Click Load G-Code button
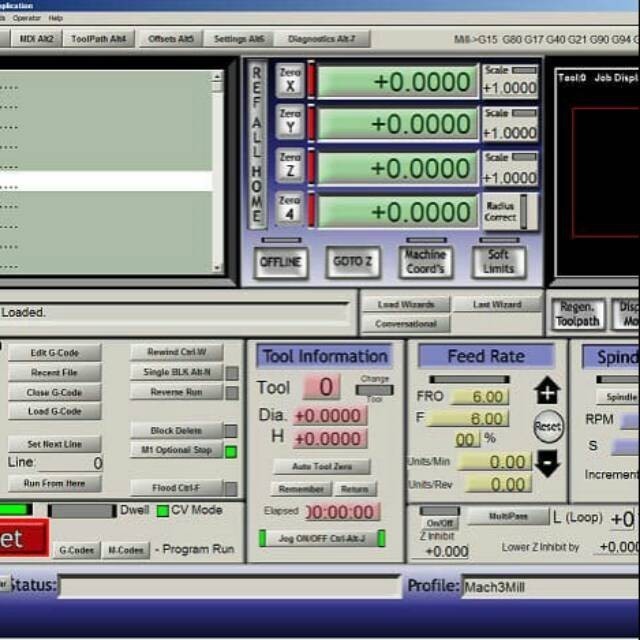This screenshot has width=640, height=640. click(x=55, y=411)
